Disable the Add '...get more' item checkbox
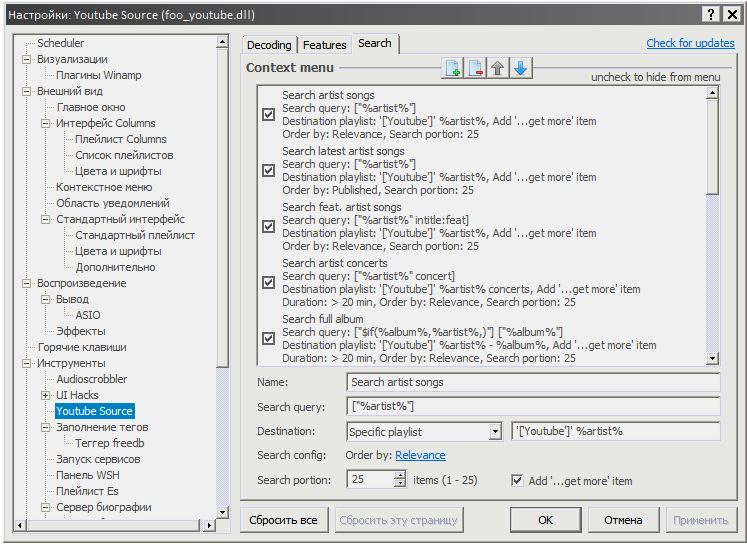747x547 pixels. coord(517,480)
